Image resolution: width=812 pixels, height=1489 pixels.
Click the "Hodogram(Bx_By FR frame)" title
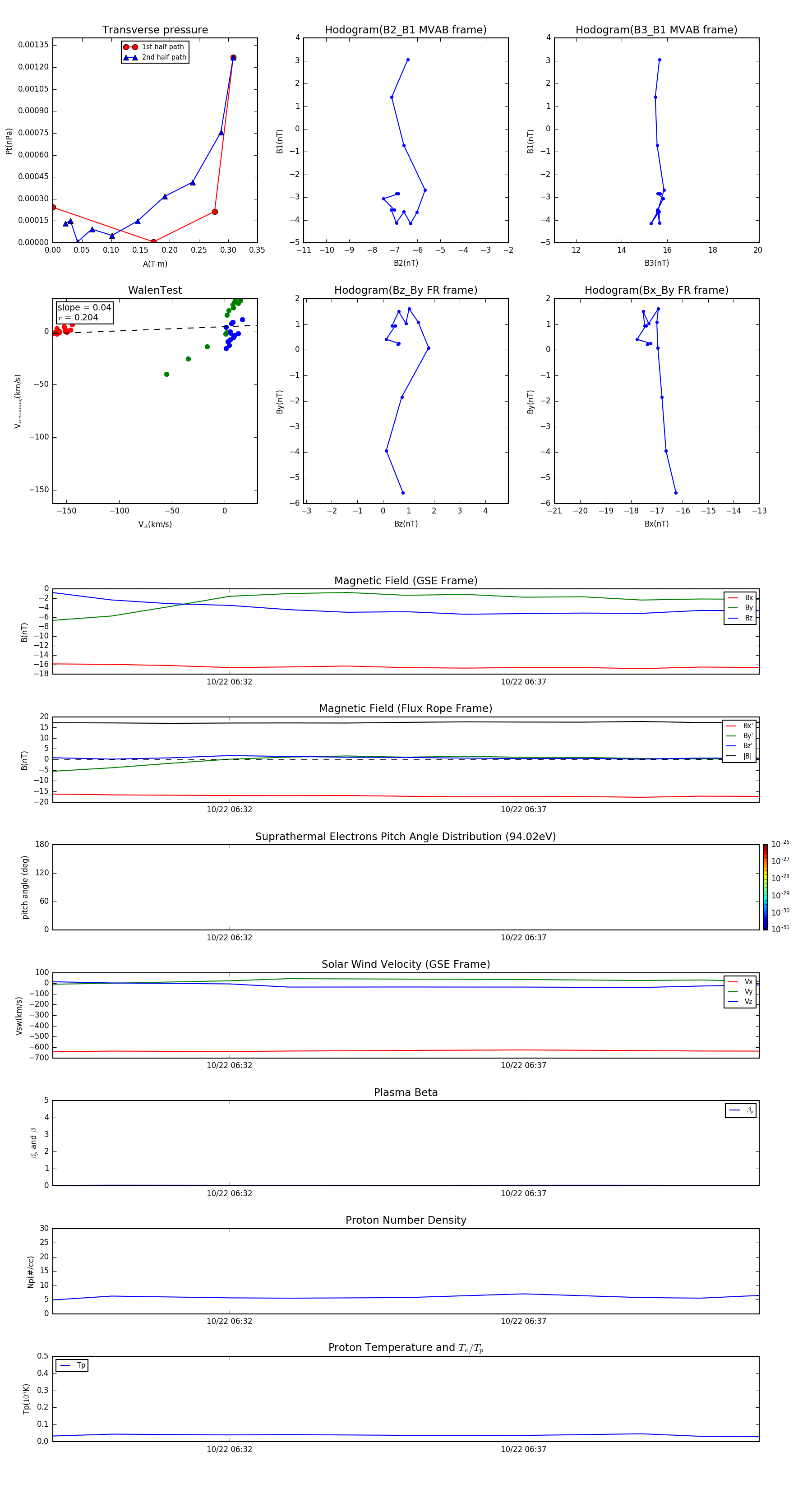[656, 290]
